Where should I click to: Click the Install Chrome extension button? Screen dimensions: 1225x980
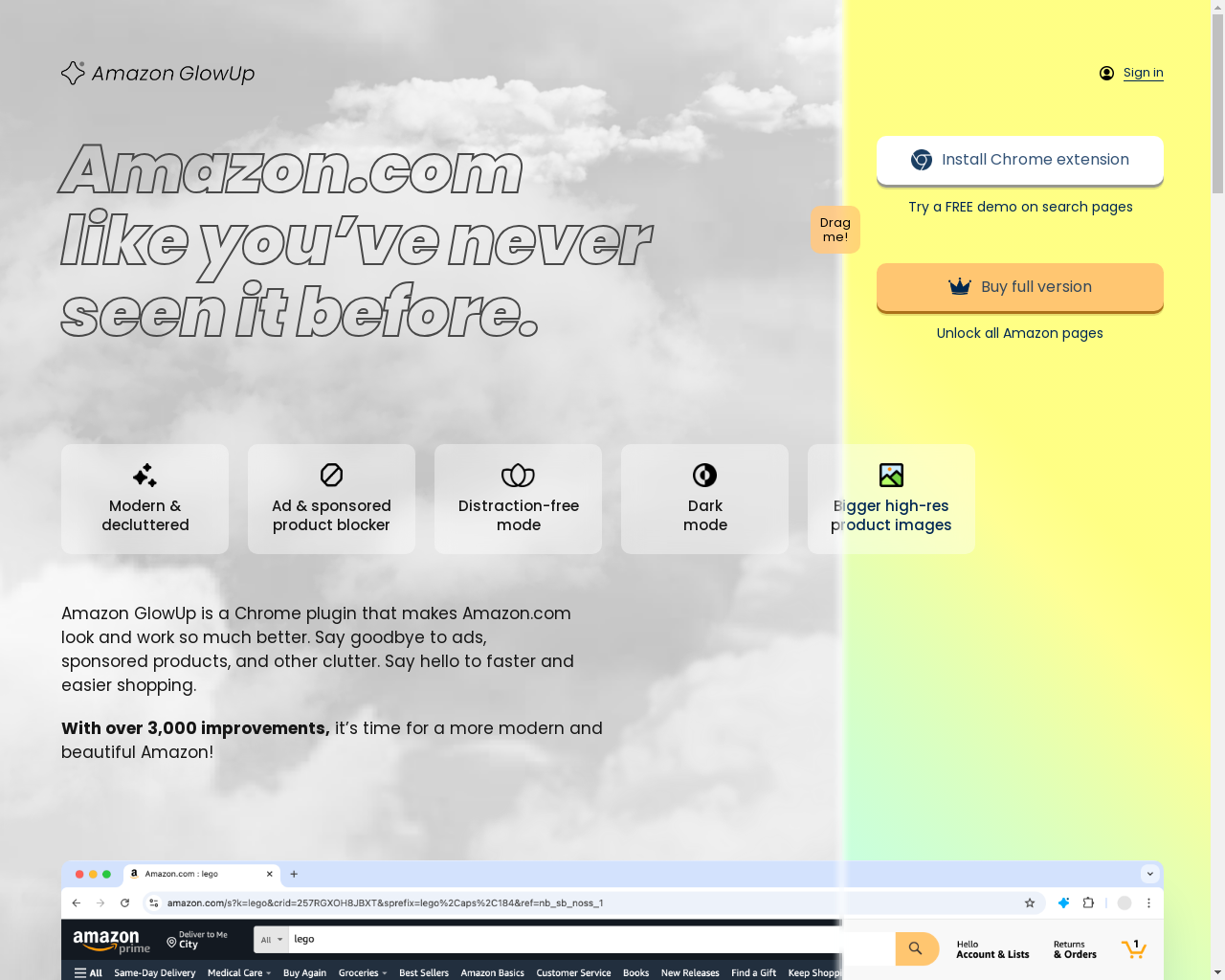(1020, 160)
